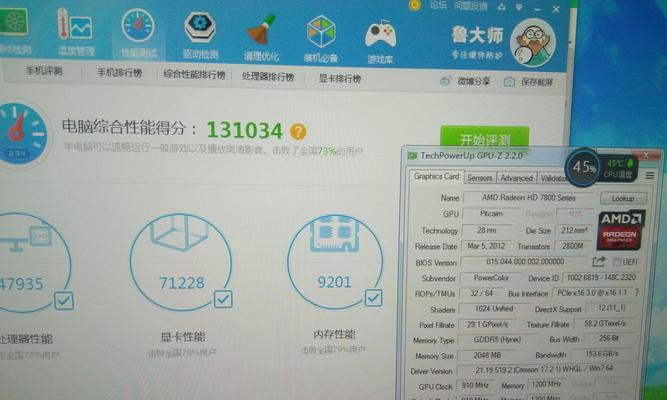Click 微博分享 share button
667x400 pixels.
click(465, 81)
